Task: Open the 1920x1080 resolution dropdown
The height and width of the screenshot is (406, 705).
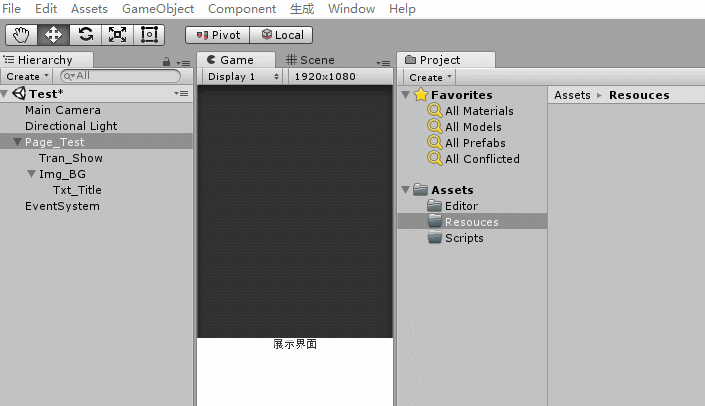Action: 326,77
